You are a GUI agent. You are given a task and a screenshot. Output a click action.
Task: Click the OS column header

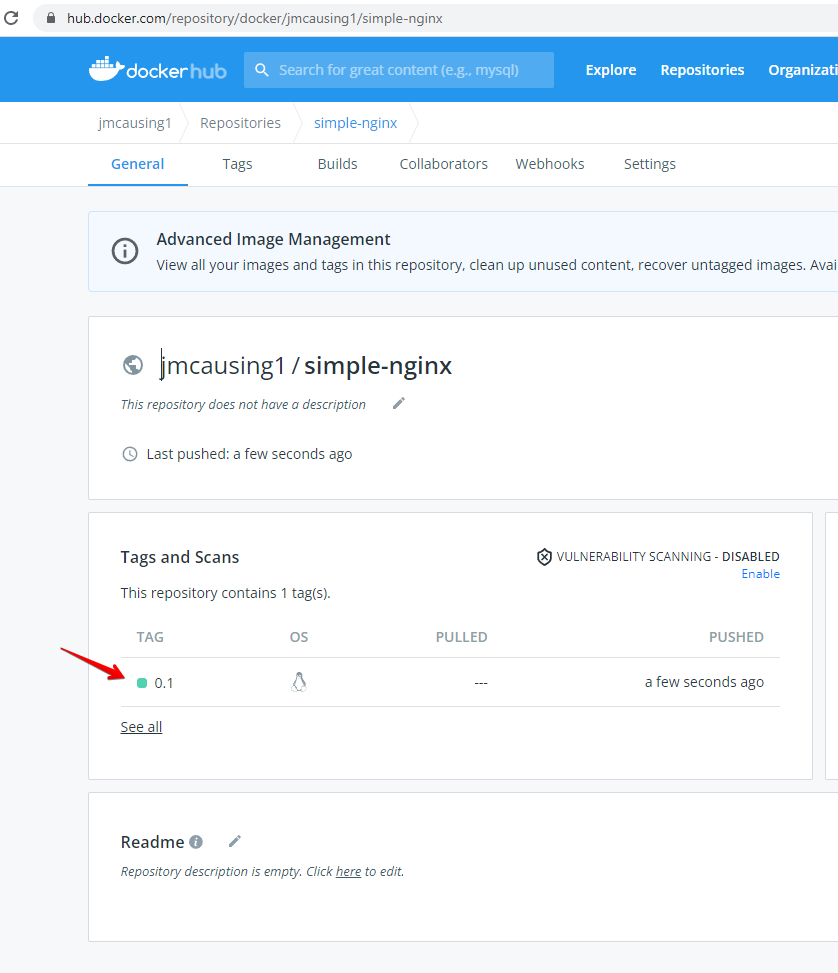(x=299, y=637)
